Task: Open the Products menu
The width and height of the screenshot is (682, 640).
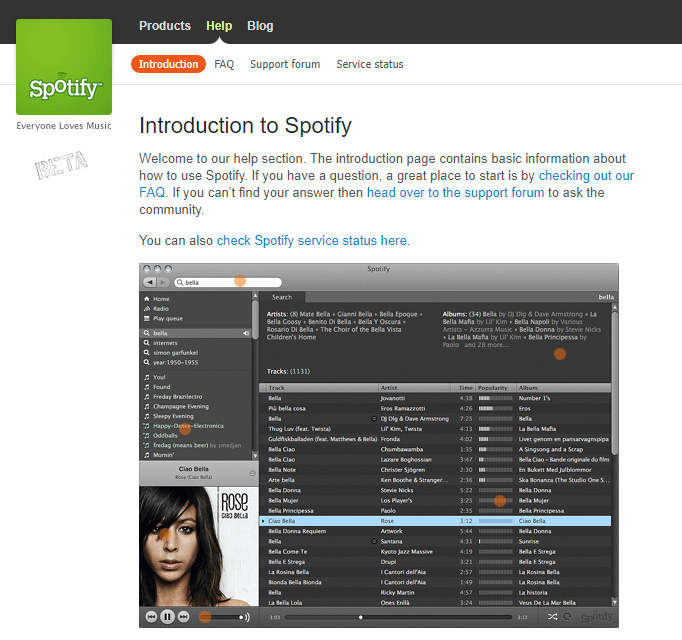Action: tap(165, 26)
